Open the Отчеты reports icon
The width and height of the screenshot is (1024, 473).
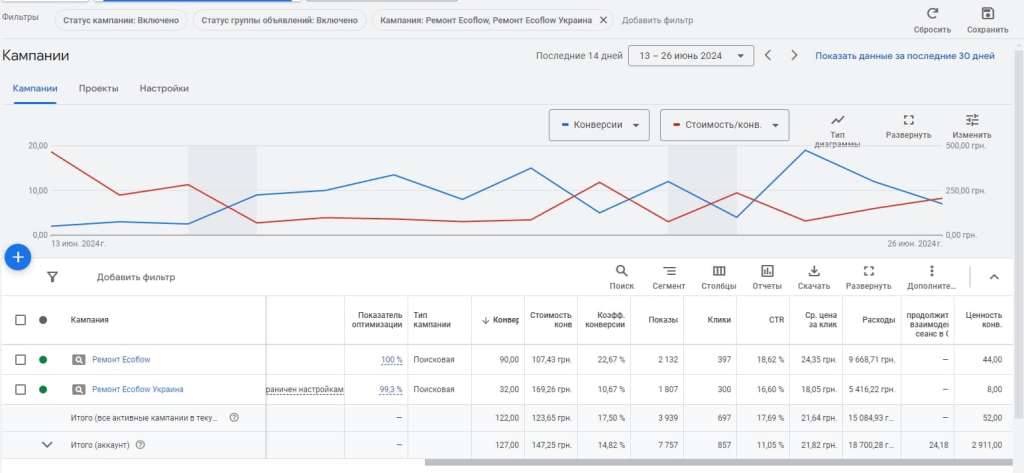click(x=767, y=271)
